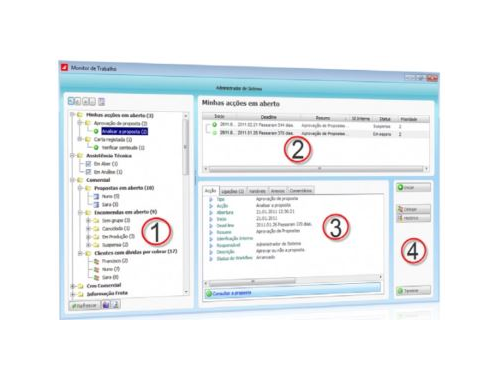
Task: Expand the 'Em Produção (3)' subfolder
Action: 88,236
